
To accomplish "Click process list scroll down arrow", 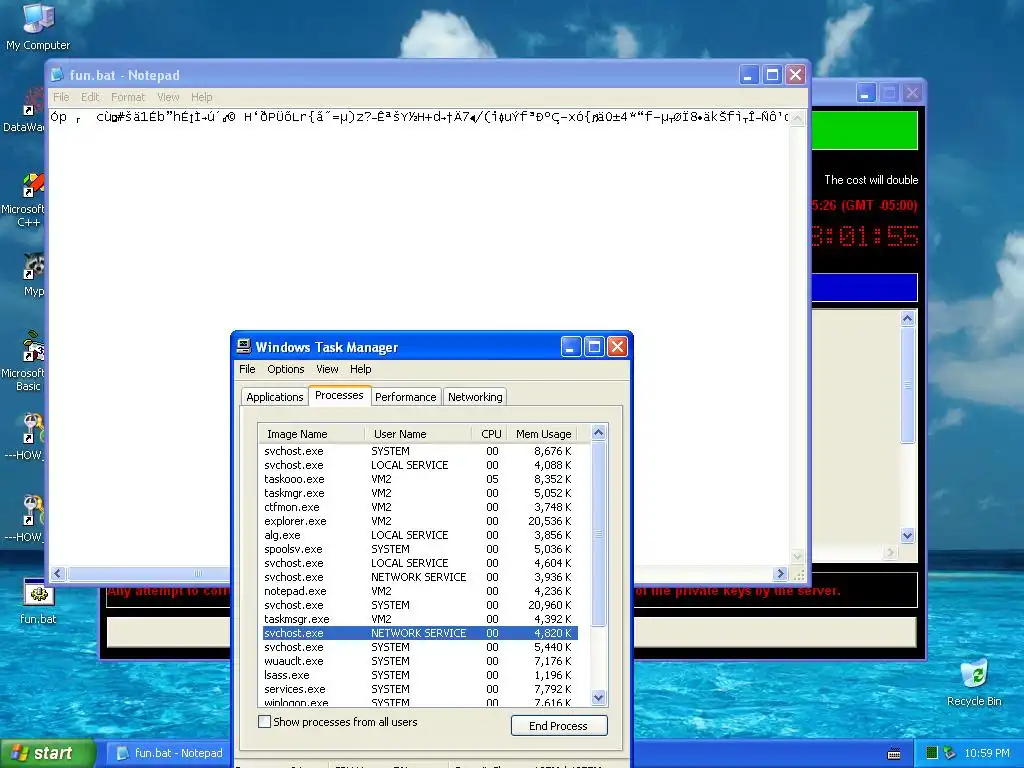I will click(x=598, y=697).
